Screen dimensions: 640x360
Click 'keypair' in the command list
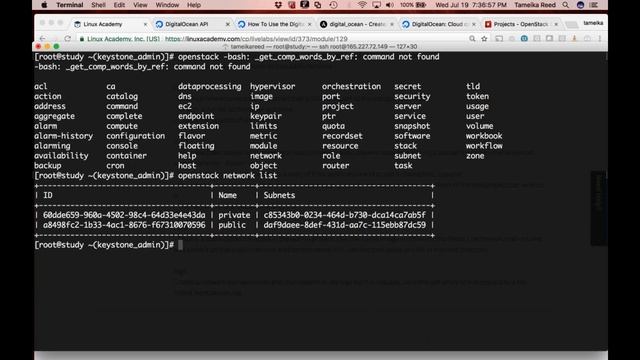click(x=266, y=116)
